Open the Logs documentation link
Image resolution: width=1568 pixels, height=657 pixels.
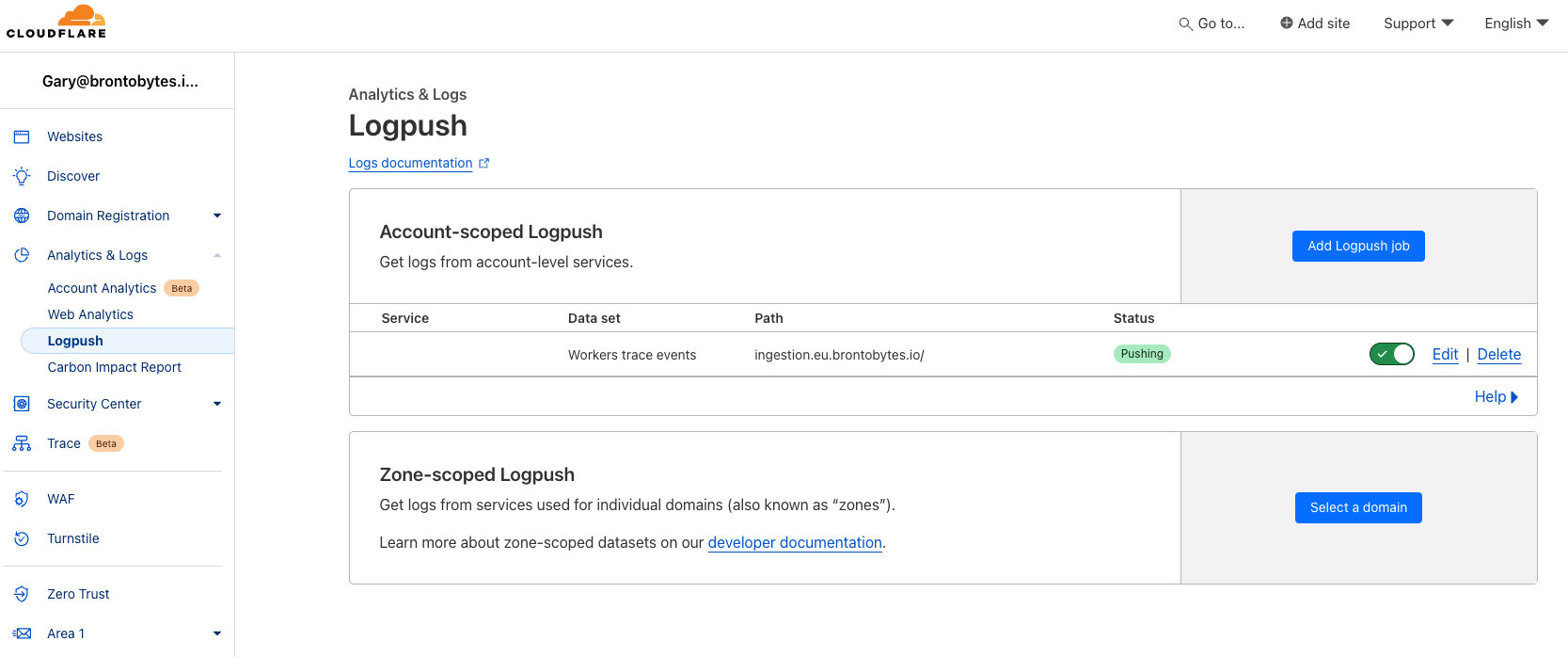click(410, 163)
